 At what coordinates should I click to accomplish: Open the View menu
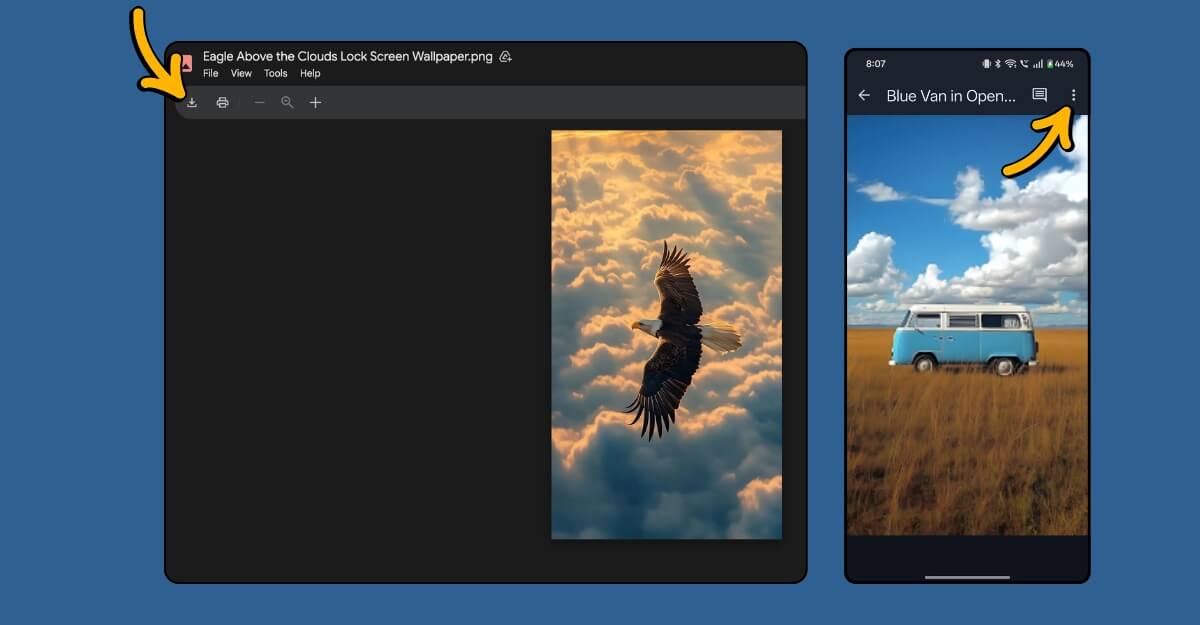(x=241, y=73)
